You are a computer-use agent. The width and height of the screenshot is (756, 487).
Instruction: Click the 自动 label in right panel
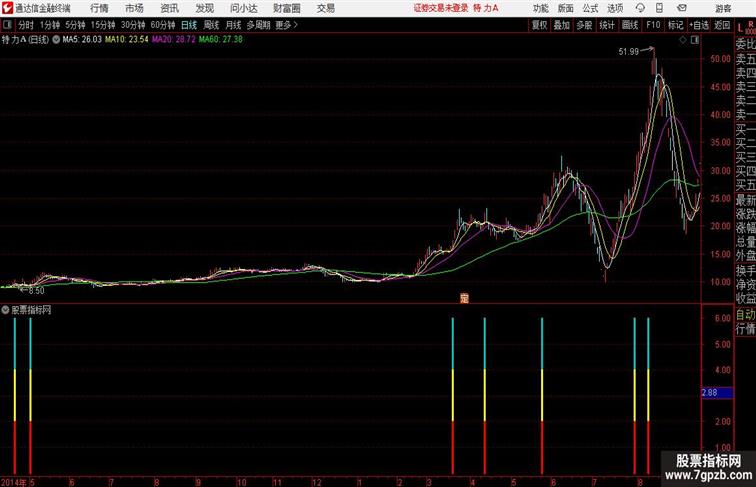(745, 315)
